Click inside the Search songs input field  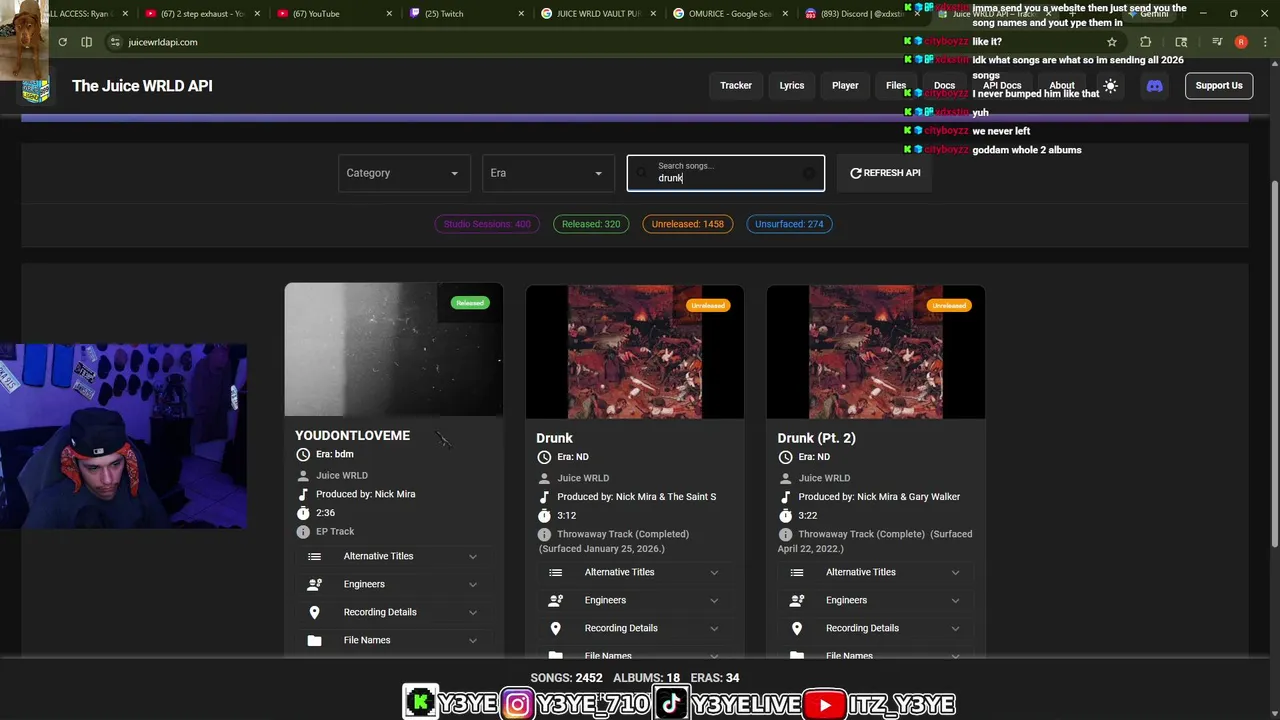[726, 173]
